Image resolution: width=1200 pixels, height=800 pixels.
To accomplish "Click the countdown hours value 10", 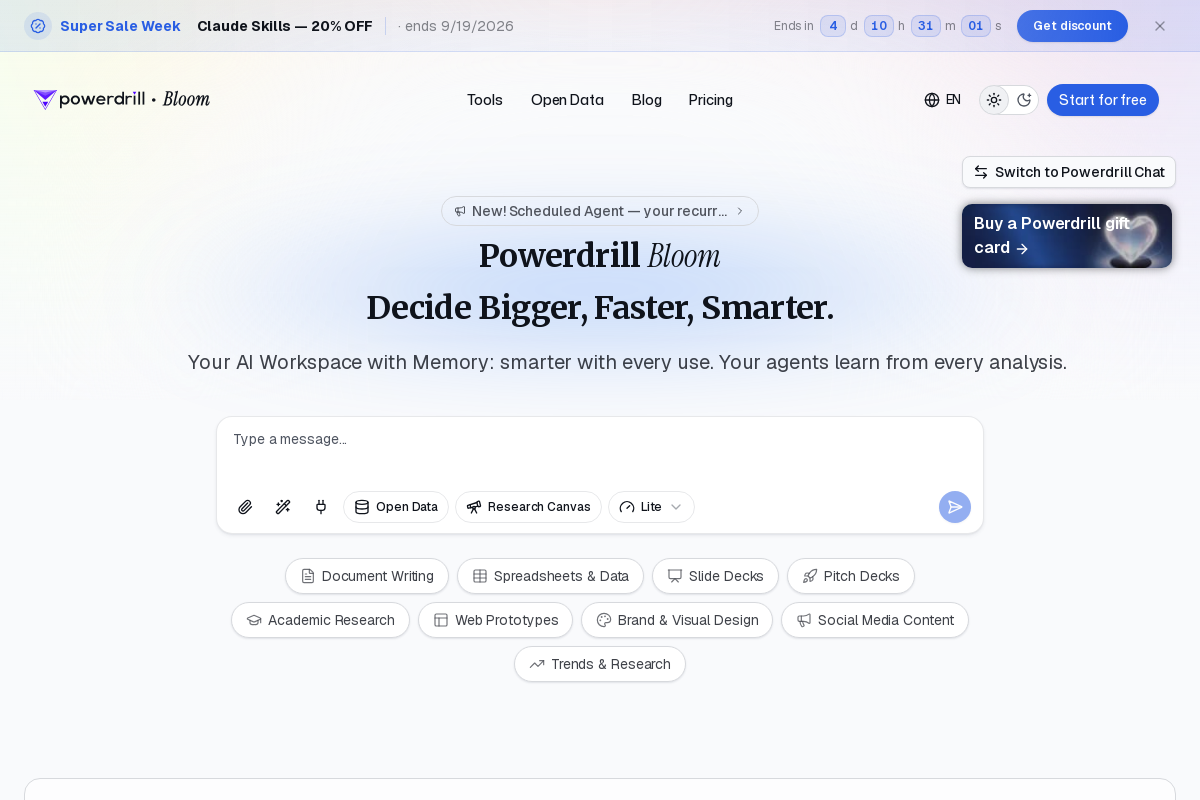I will tap(879, 26).
